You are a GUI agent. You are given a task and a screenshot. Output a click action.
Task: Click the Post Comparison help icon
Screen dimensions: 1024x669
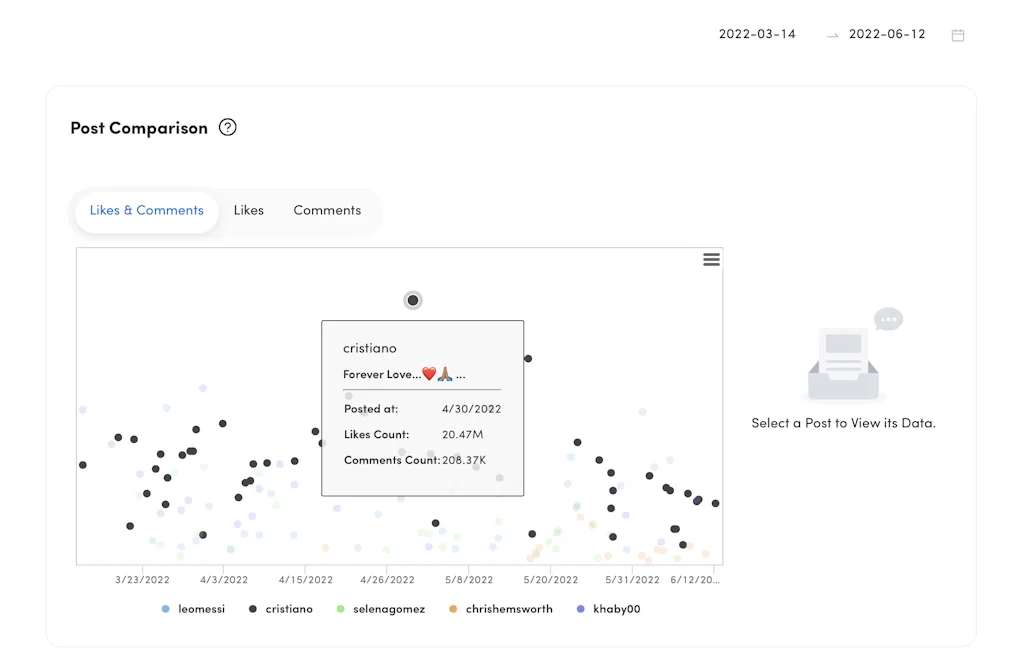[x=228, y=128]
